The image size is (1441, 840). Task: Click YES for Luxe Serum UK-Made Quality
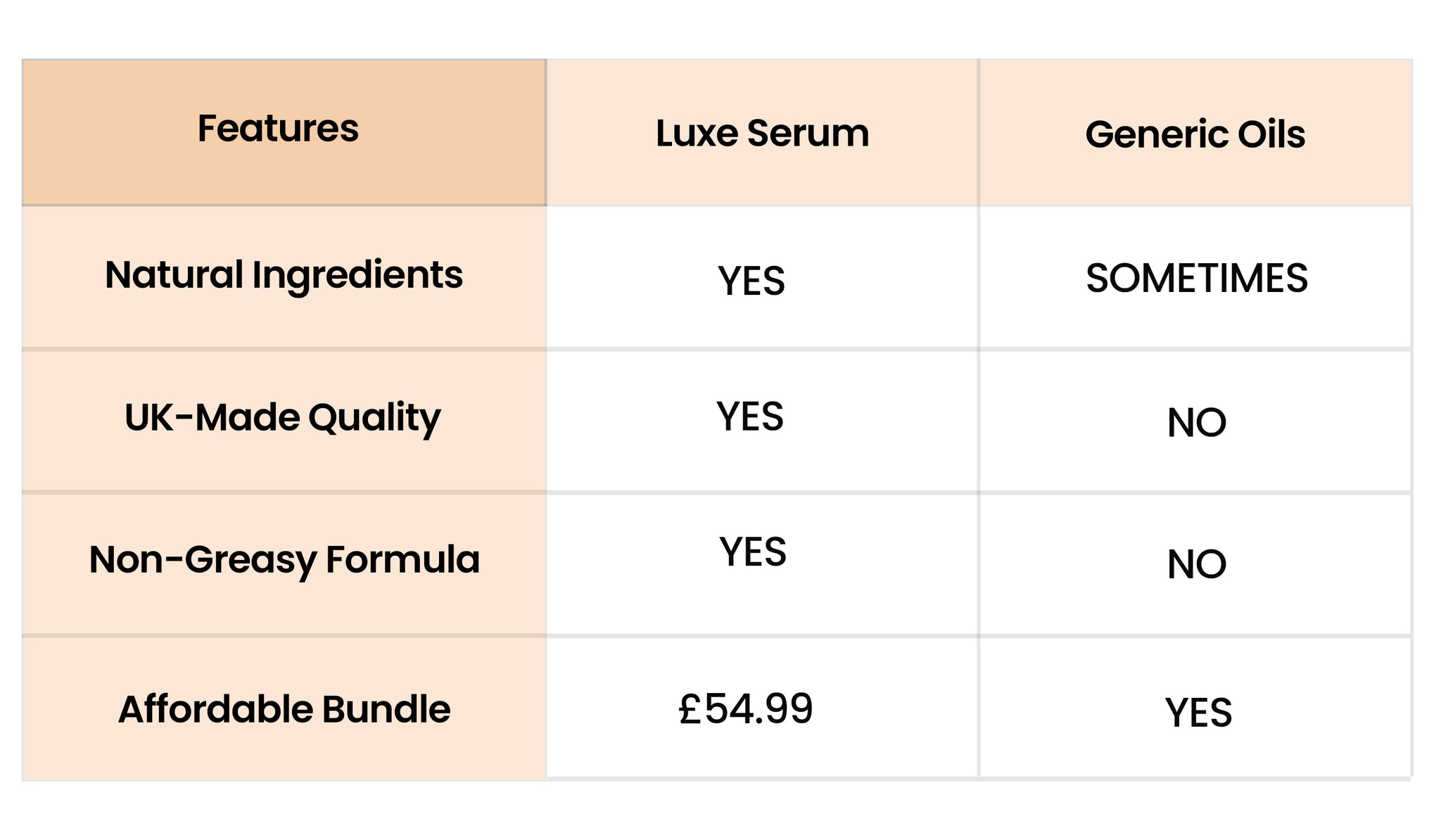(x=750, y=416)
